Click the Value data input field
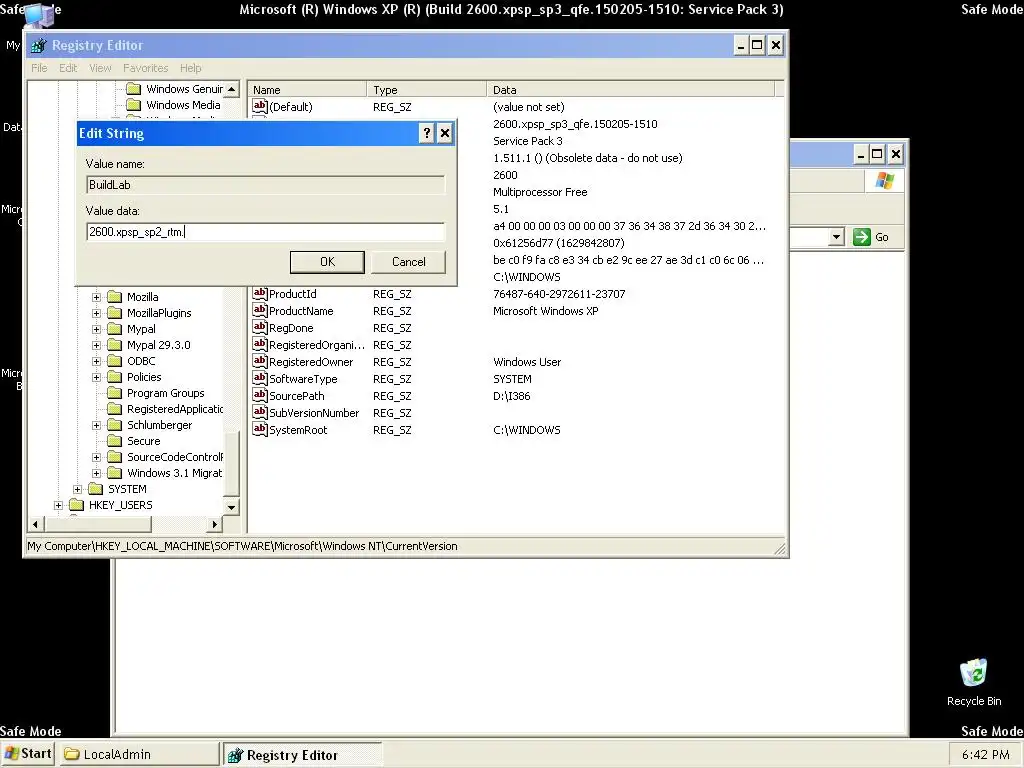Viewport: 1024px width, 768px height. coord(265,232)
